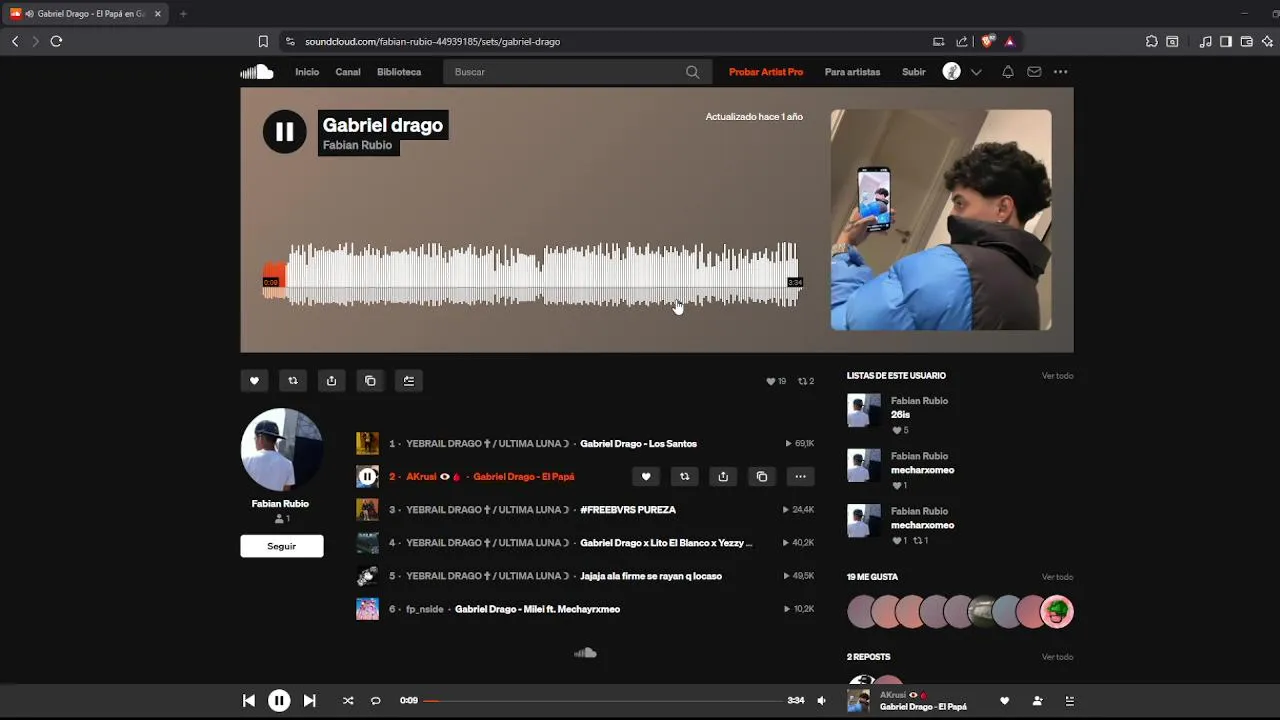
Task: Copy the playlist link
Action: coord(370,381)
